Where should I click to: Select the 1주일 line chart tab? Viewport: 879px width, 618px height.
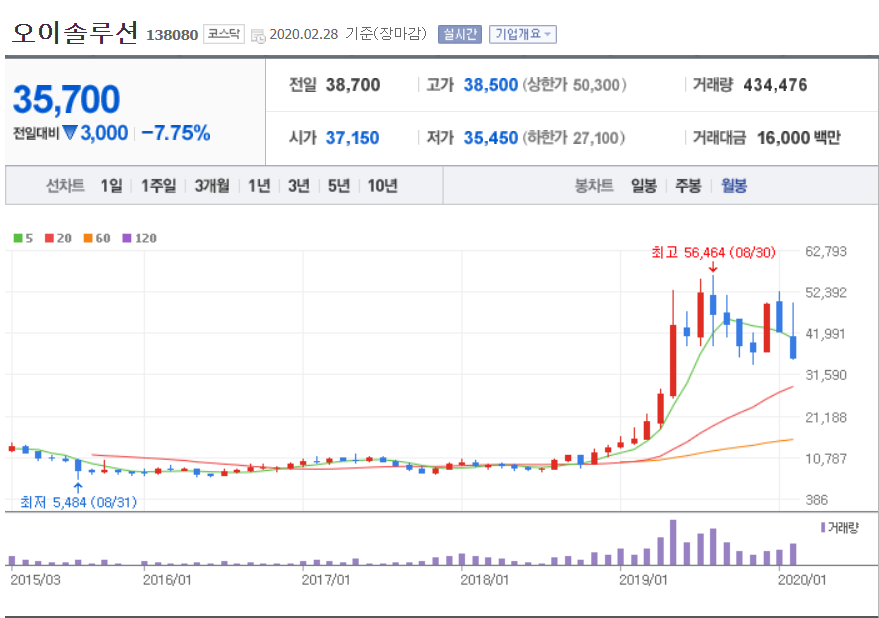click(x=158, y=186)
